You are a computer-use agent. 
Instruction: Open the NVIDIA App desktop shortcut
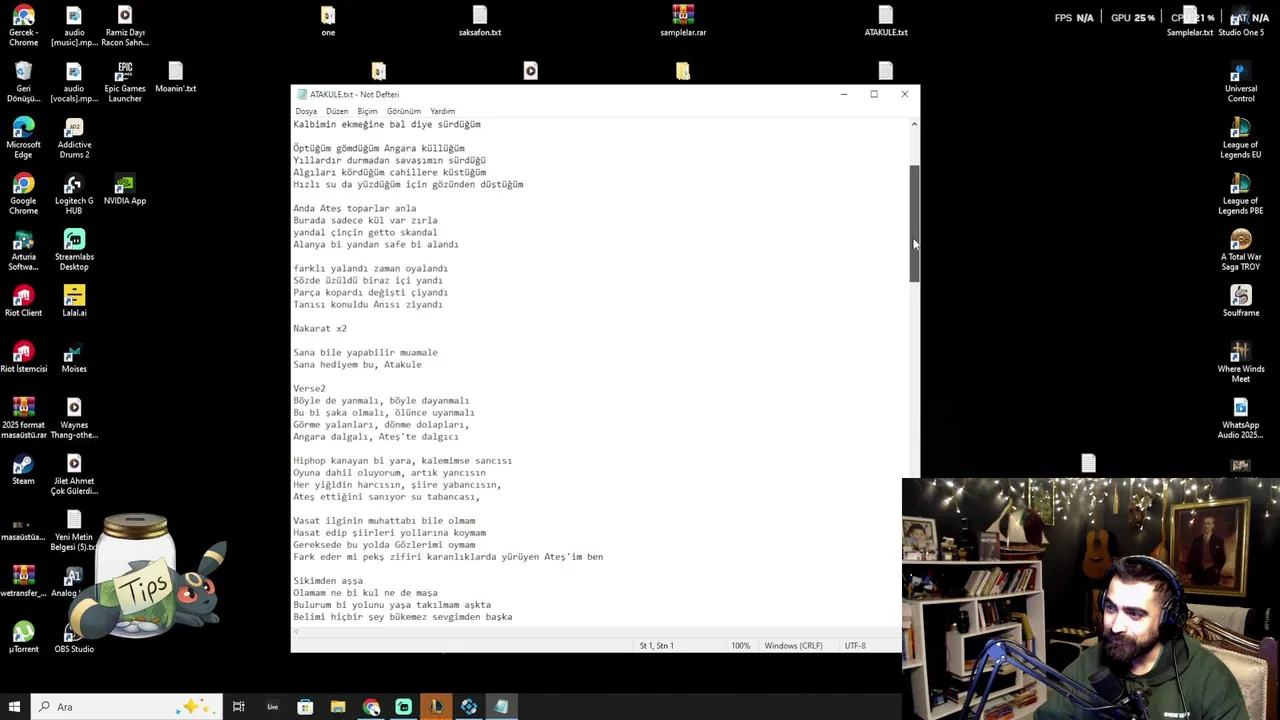[125, 189]
